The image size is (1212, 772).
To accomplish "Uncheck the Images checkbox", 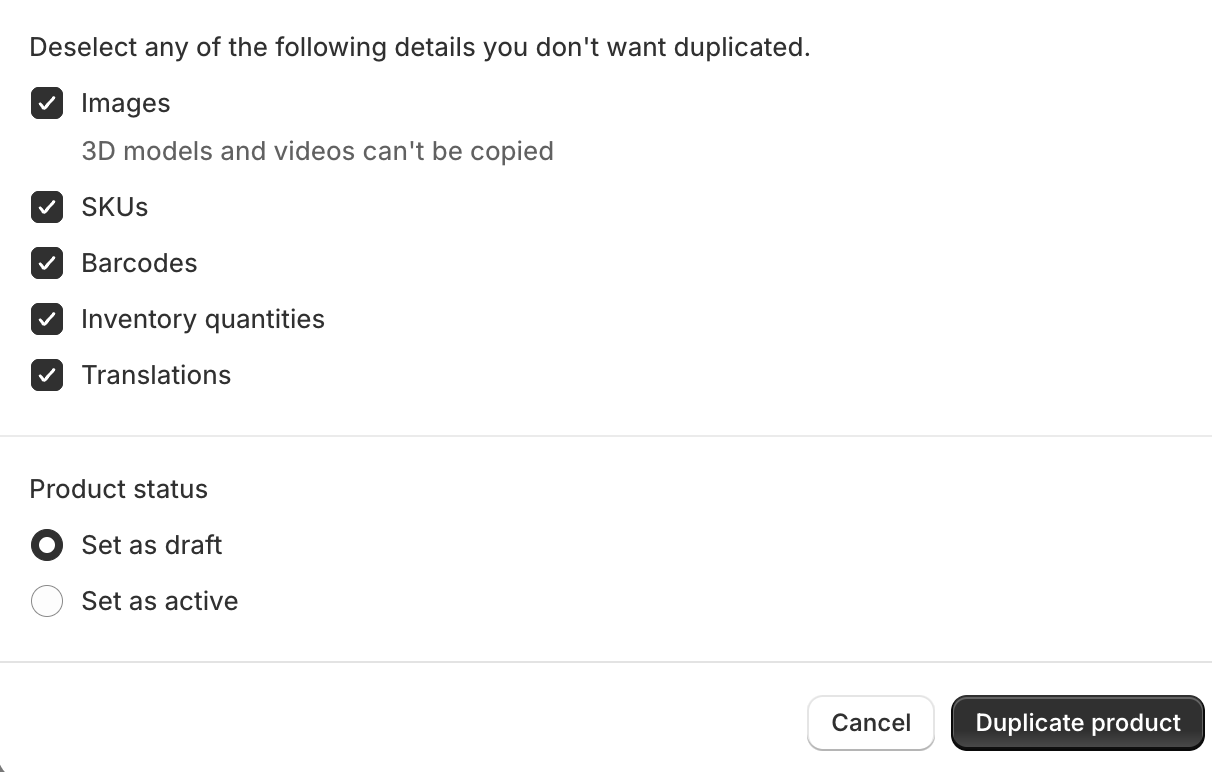I will [x=47, y=103].
